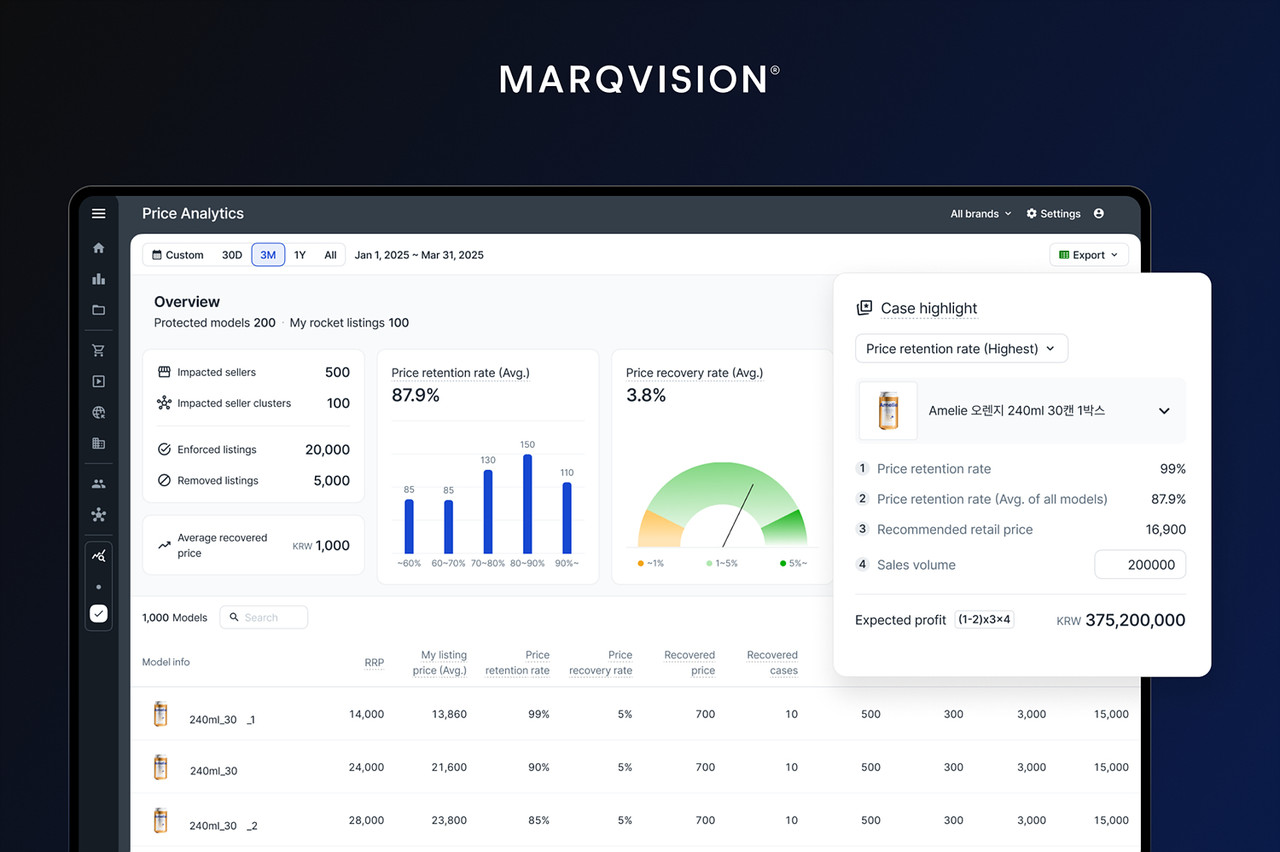Open the shopping cart sidebar icon
1280x852 pixels.
click(x=98, y=351)
